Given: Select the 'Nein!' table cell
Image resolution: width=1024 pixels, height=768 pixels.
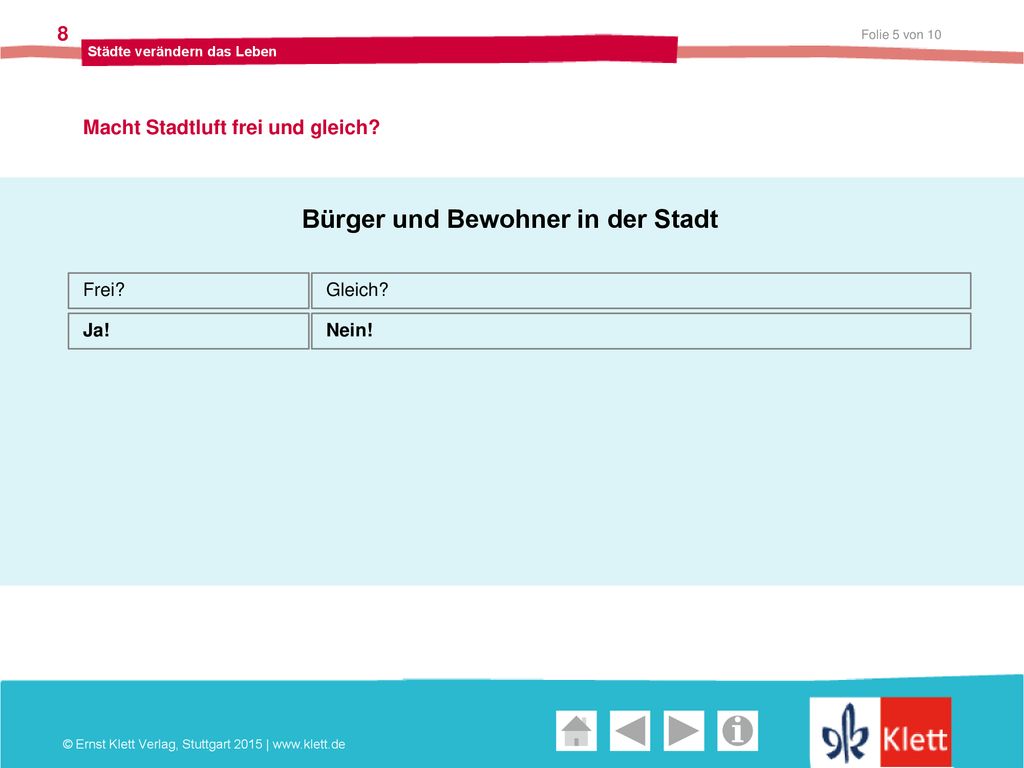Looking at the screenshot, I should point(641,330).
